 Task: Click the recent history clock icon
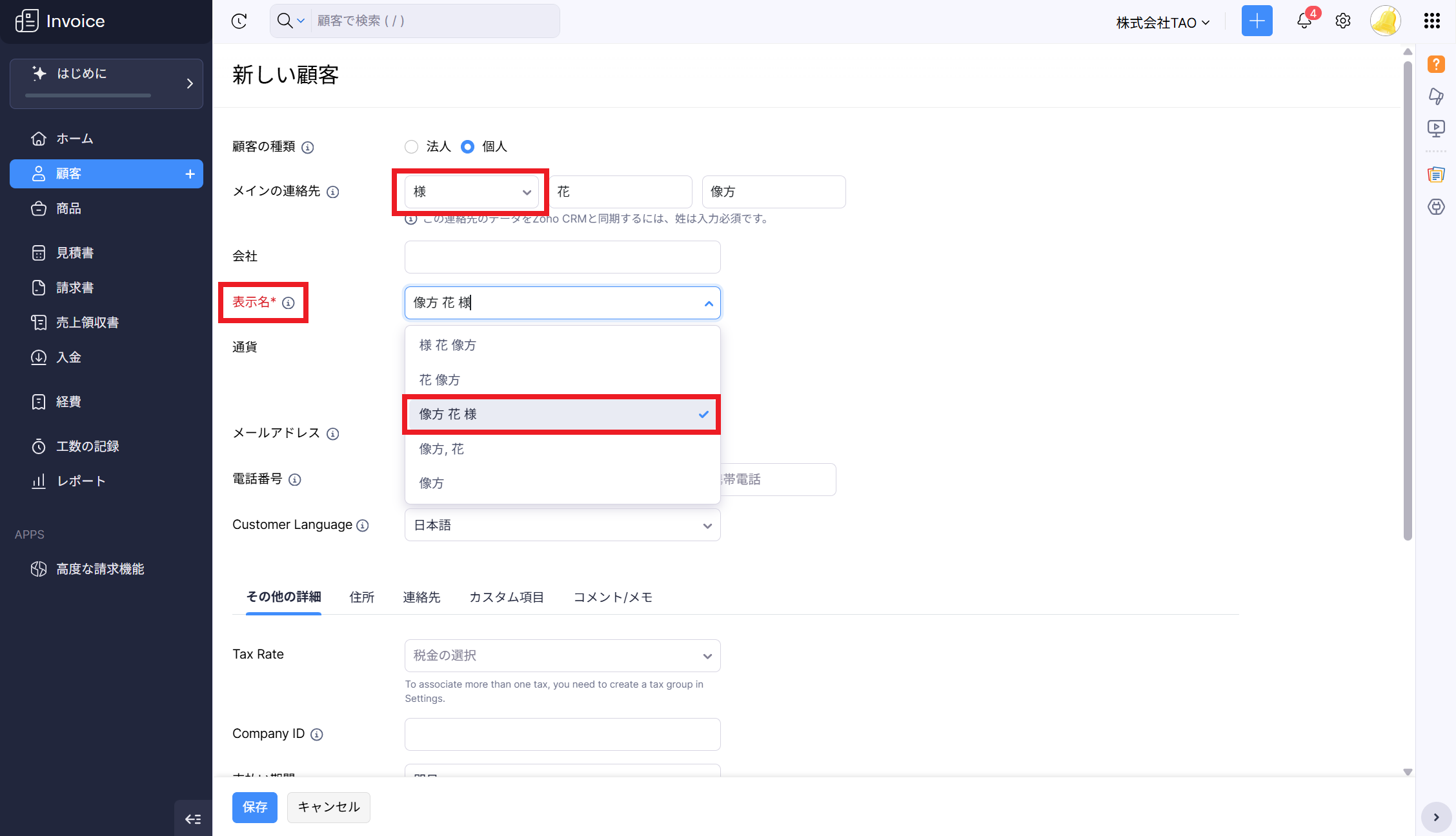[x=239, y=21]
